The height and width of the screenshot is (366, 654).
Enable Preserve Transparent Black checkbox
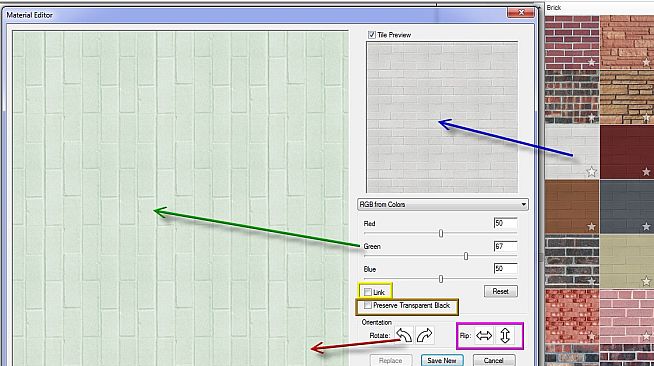(367, 305)
